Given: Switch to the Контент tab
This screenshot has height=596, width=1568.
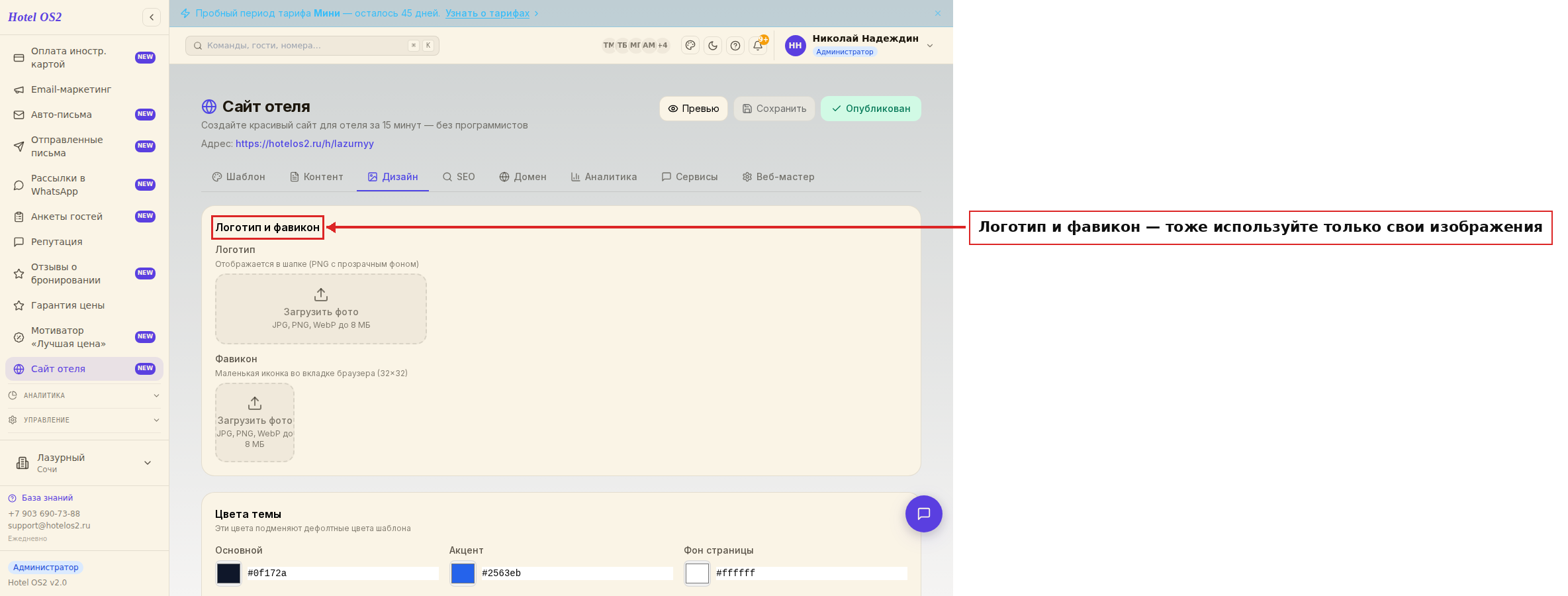Looking at the screenshot, I should point(316,177).
